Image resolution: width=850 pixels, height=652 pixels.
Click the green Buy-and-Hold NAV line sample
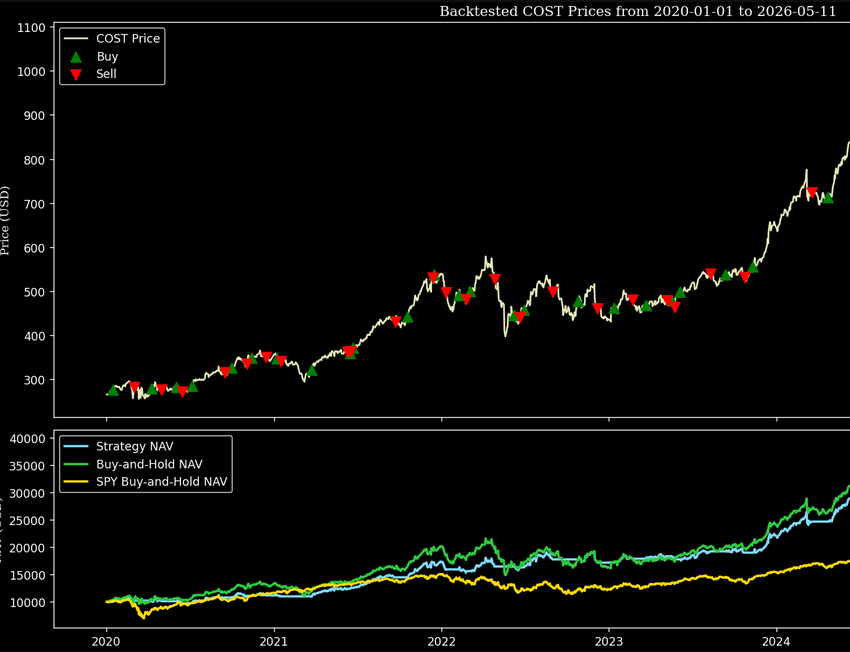tap(76, 464)
